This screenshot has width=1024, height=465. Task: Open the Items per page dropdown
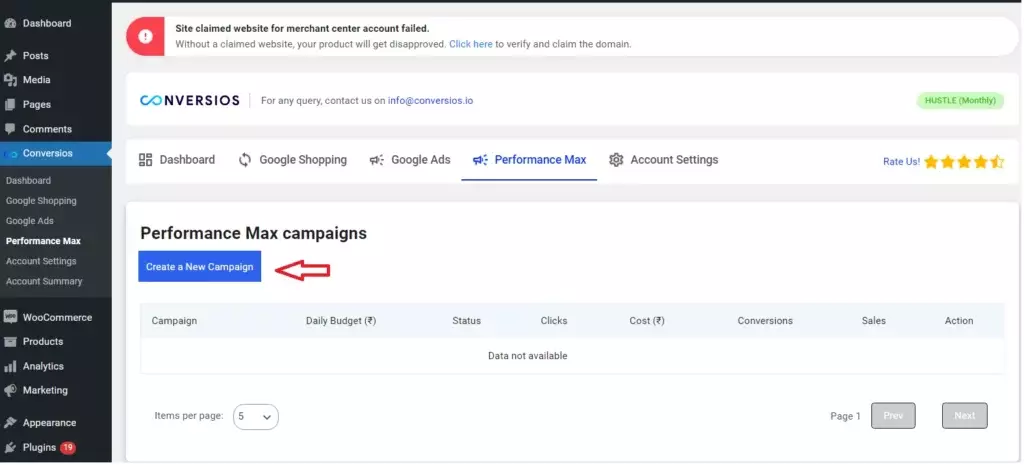pos(256,417)
